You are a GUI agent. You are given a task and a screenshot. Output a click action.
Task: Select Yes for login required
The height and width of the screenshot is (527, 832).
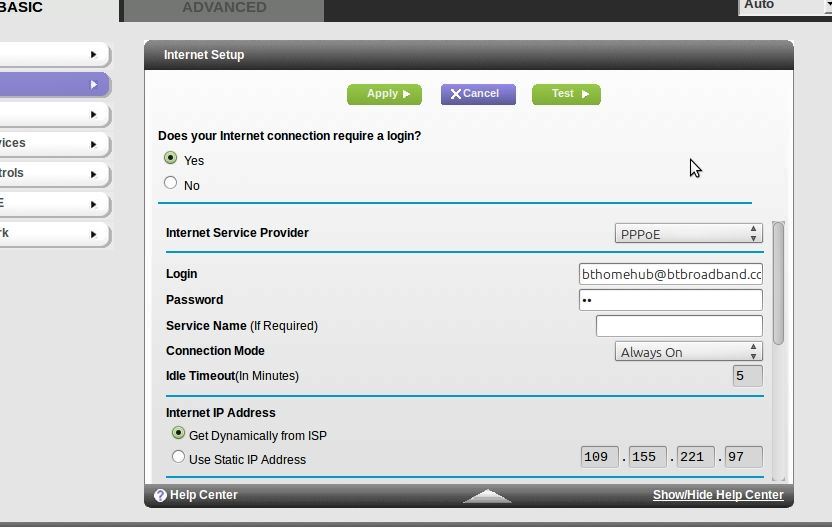(170, 158)
